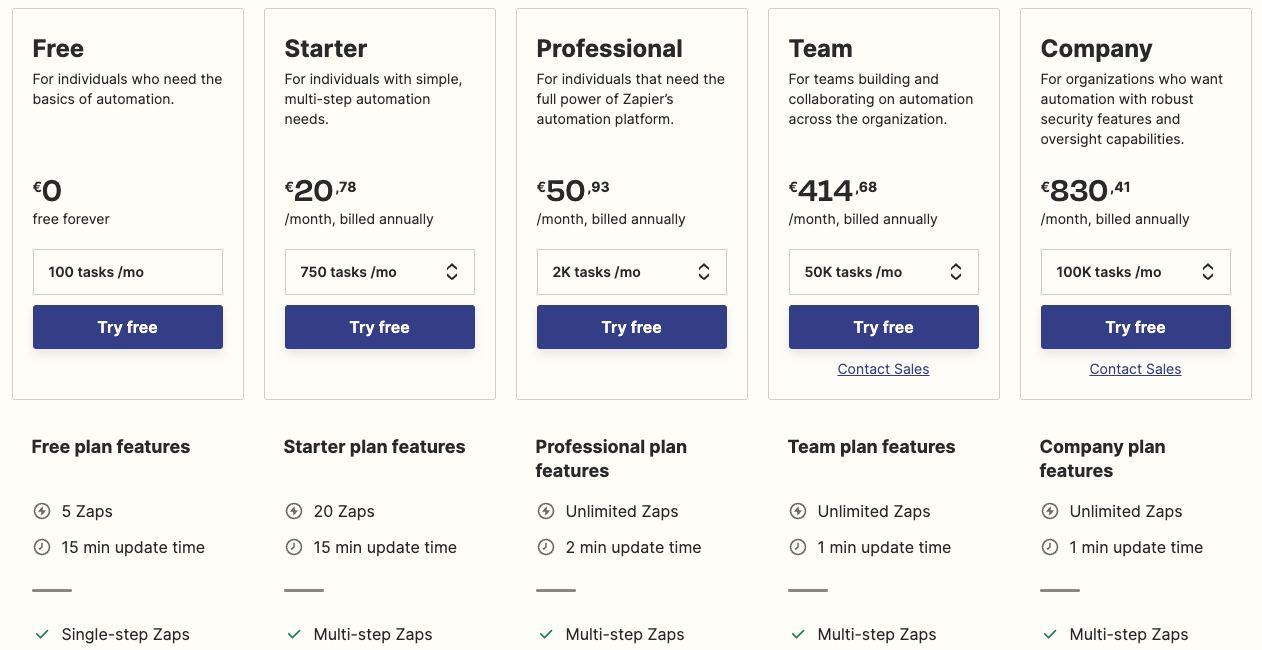Open Contact Sales link under Team plan
Image resolution: width=1262 pixels, height=650 pixels.
pyautogui.click(x=884, y=369)
